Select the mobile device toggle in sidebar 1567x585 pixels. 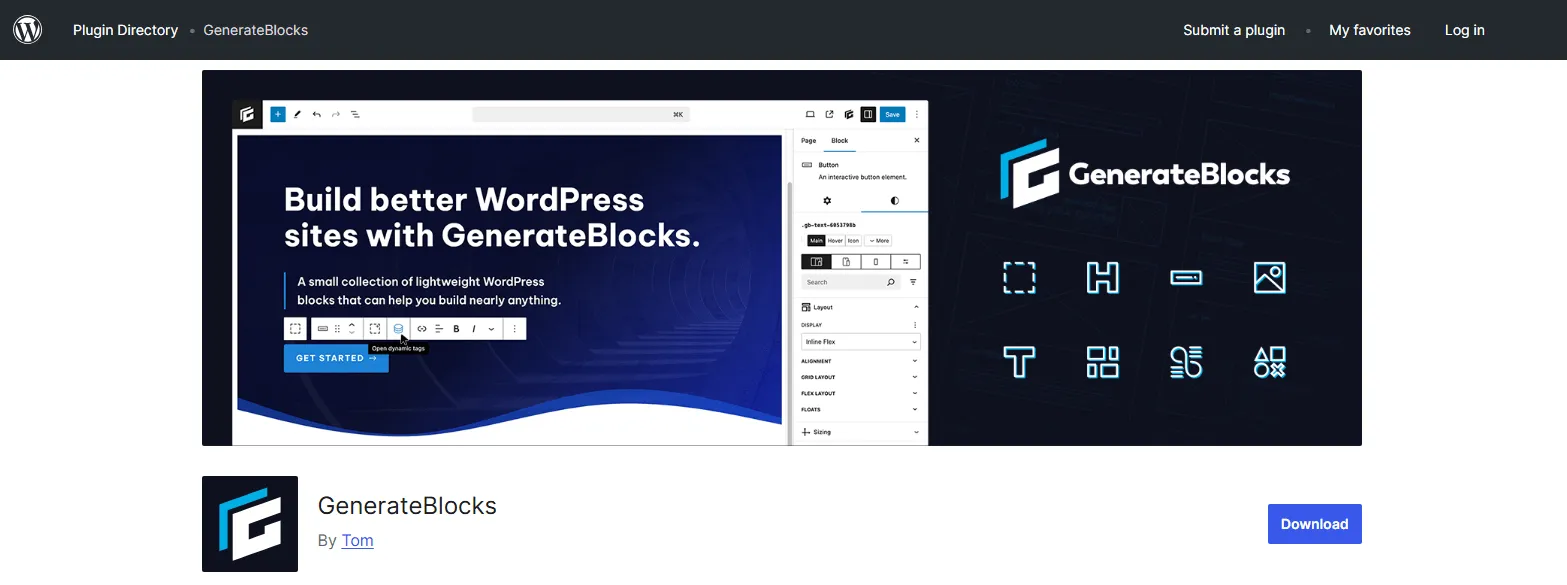[876, 262]
